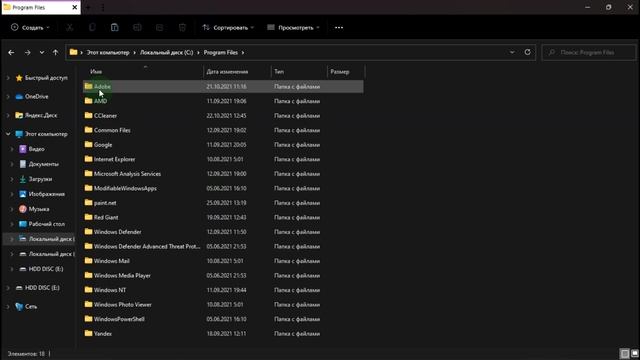The image size is (640, 360).
Task: Click the Paste clipboard icon
Action: point(115,27)
